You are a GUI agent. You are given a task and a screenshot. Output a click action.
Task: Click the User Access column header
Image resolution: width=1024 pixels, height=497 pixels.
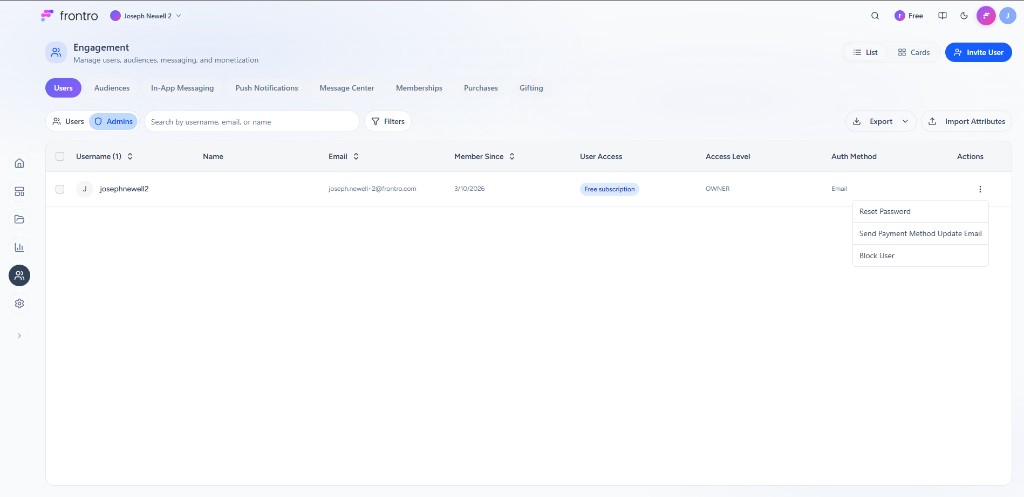tap(601, 157)
